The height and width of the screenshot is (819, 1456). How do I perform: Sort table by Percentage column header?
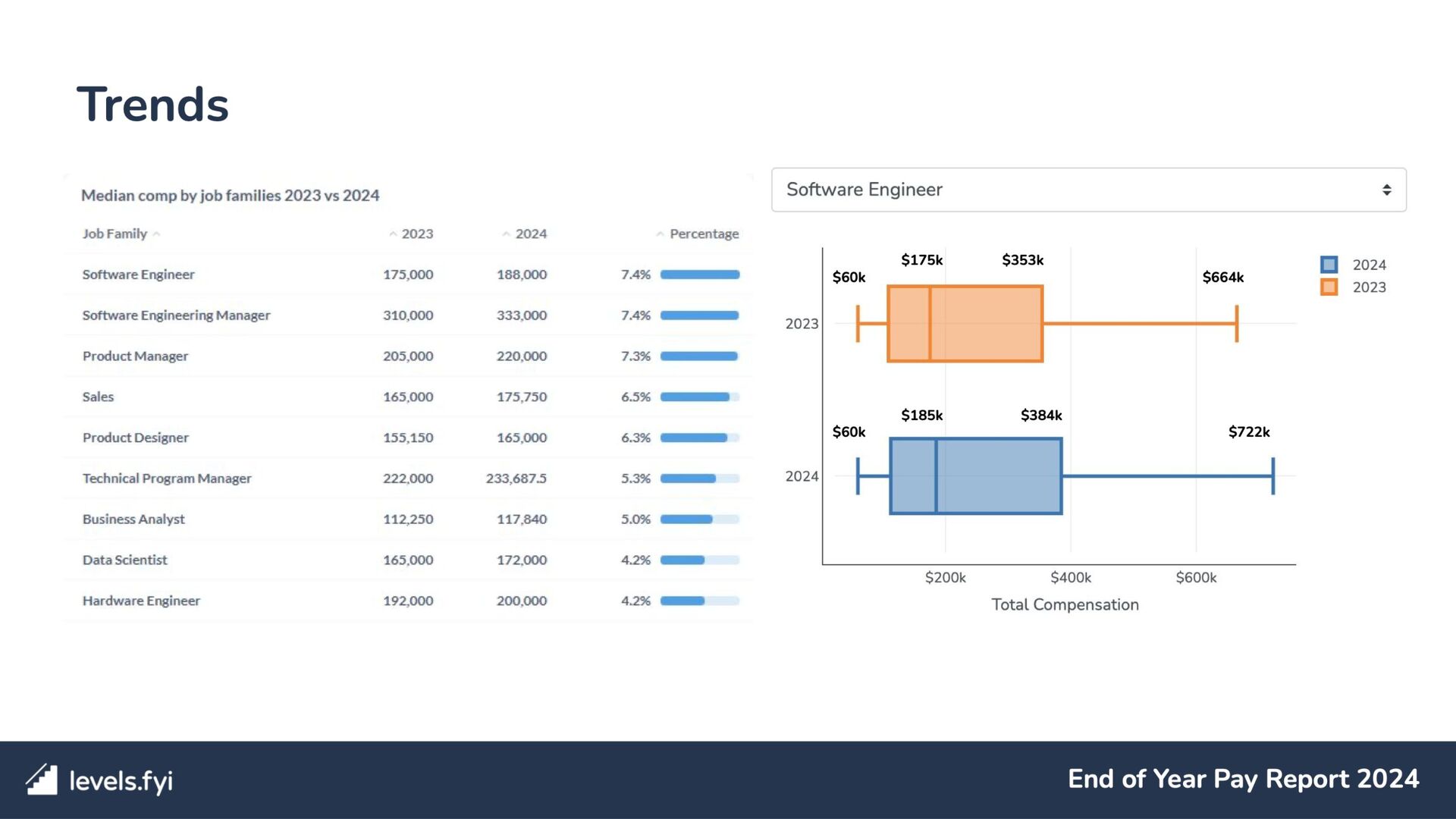pos(704,234)
